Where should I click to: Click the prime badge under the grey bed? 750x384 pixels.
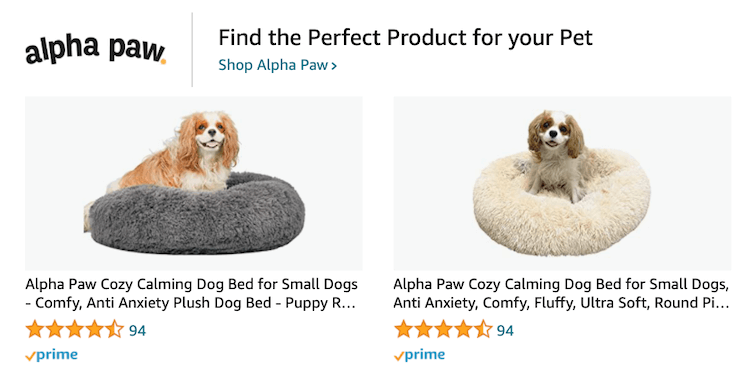point(51,355)
